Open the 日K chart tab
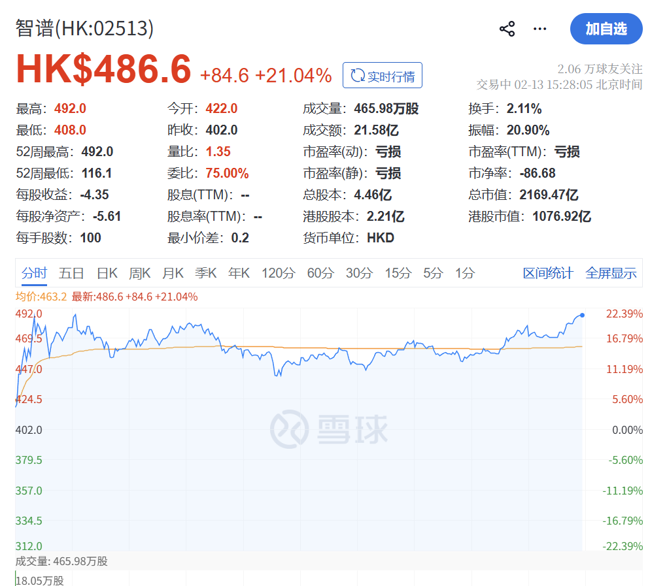The width and height of the screenshot is (667, 586). tap(107, 273)
